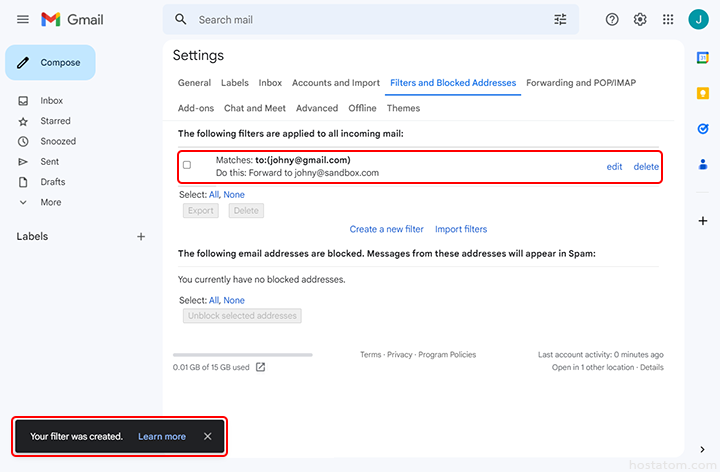This screenshot has height=472, width=720.
Task: Open the Google account avatar menu
Action: pyautogui.click(x=697, y=20)
